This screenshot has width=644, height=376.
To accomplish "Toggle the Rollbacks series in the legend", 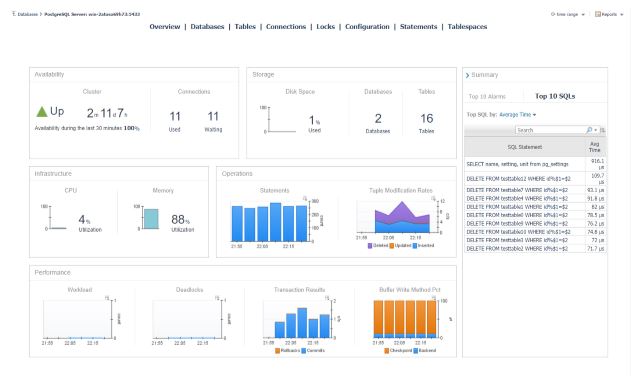I will 288,351.
